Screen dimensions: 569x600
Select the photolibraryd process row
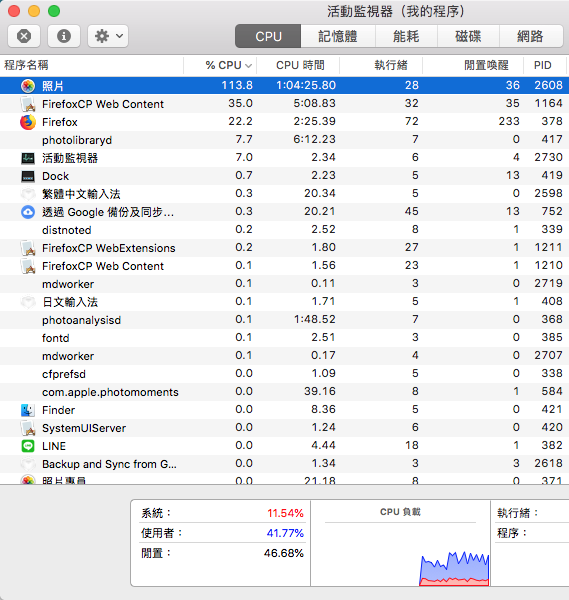pyautogui.click(x=284, y=140)
